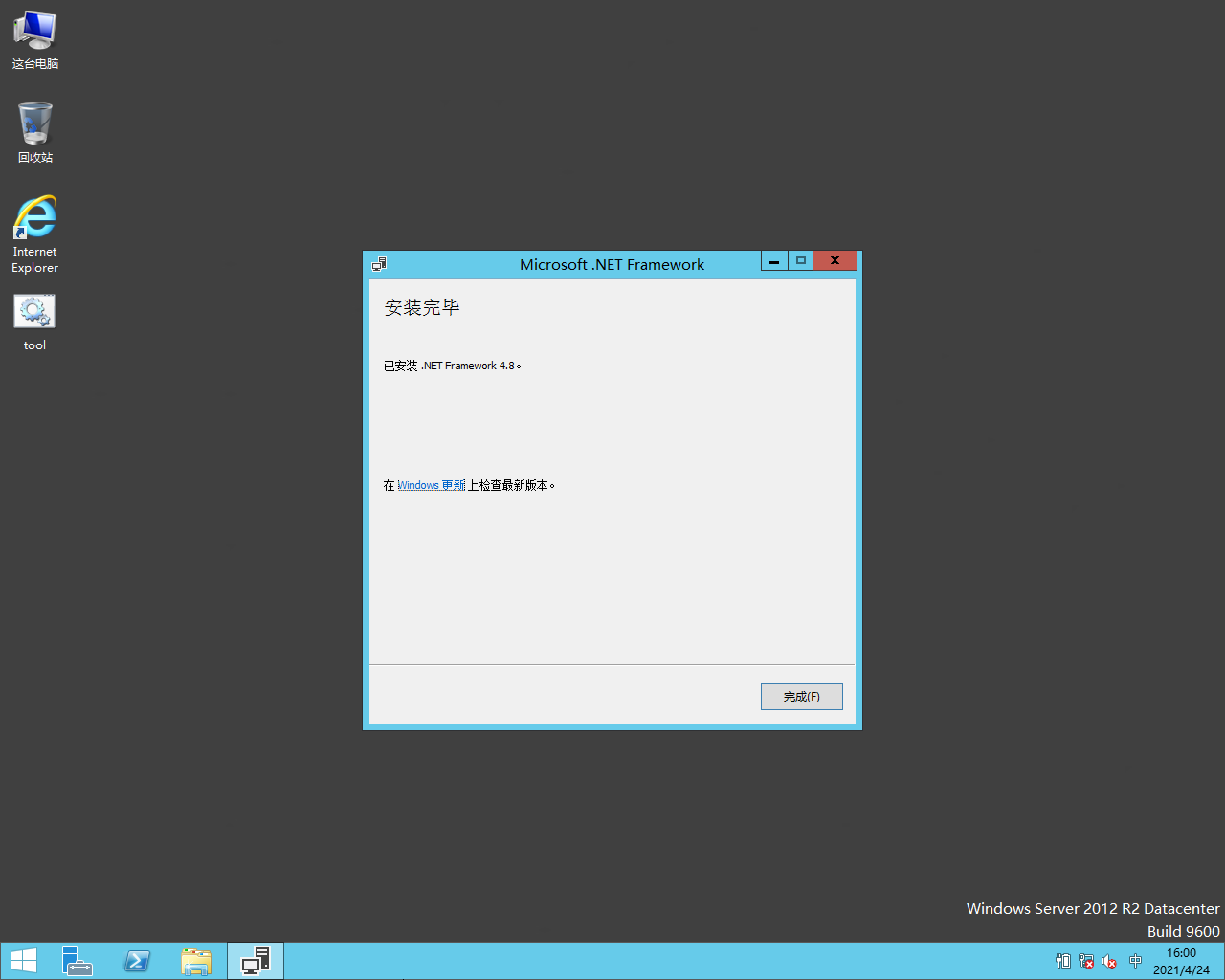
Task: Launch Server Manager from the taskbar
Action: pos(78,961)
